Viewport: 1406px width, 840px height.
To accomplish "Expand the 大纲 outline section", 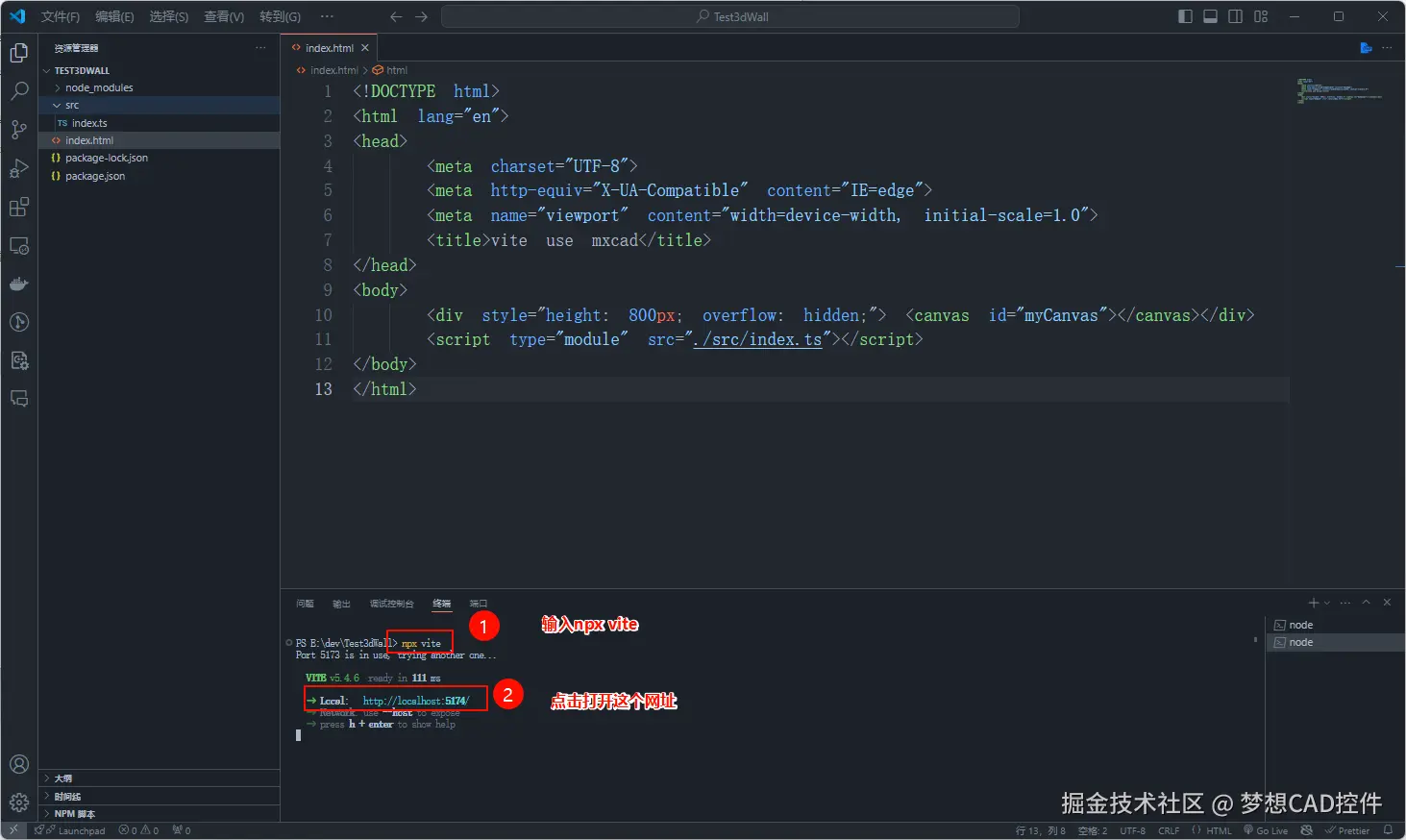I will (x=159, y=778).
